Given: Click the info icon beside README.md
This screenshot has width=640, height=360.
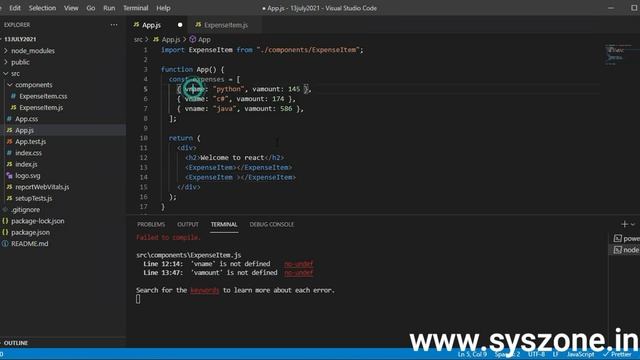Looking at the screenshot, I should [x=5, y=244].
